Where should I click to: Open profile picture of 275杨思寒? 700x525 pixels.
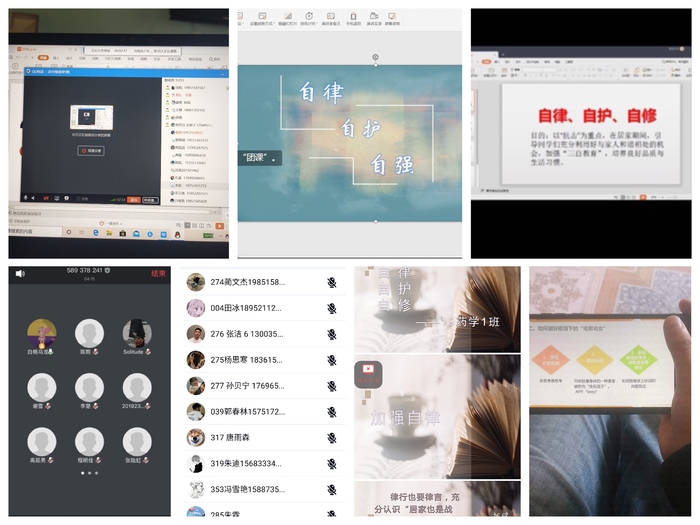(196, 360)
